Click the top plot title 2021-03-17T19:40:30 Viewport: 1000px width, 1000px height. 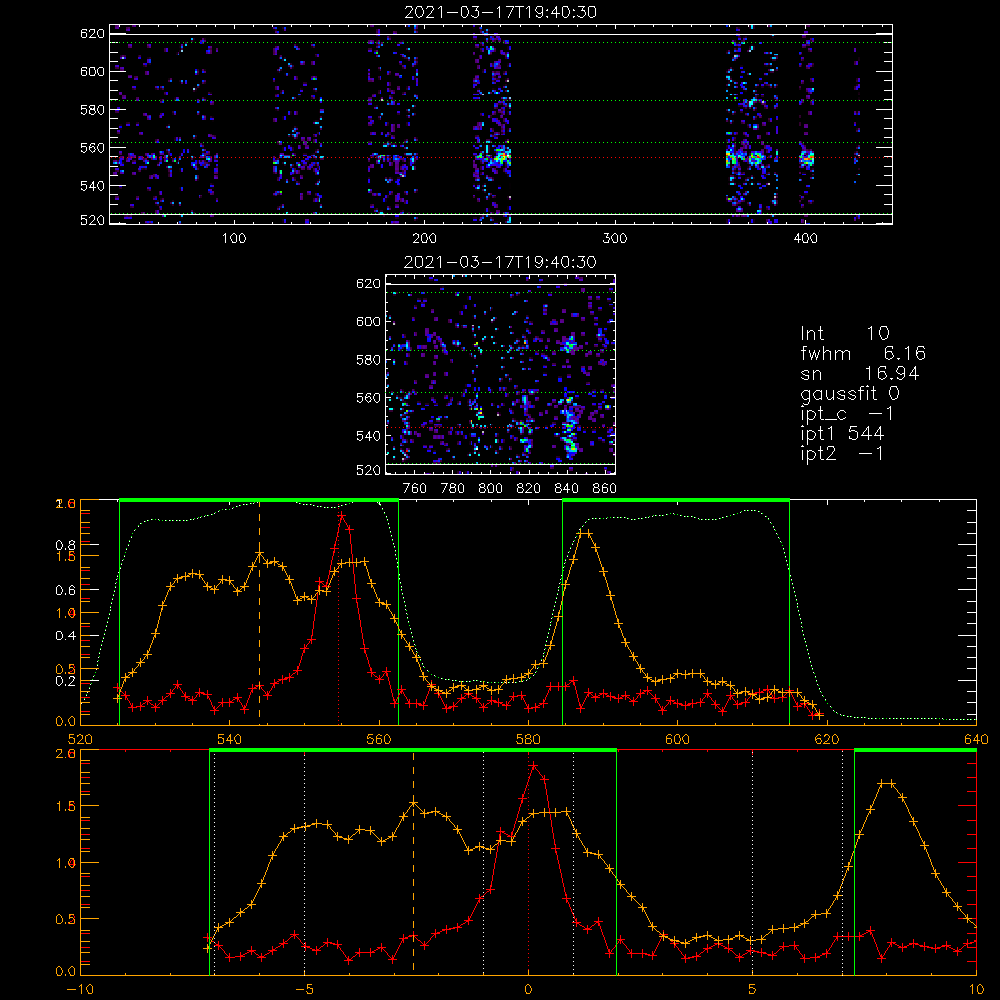tap(501, 12)
